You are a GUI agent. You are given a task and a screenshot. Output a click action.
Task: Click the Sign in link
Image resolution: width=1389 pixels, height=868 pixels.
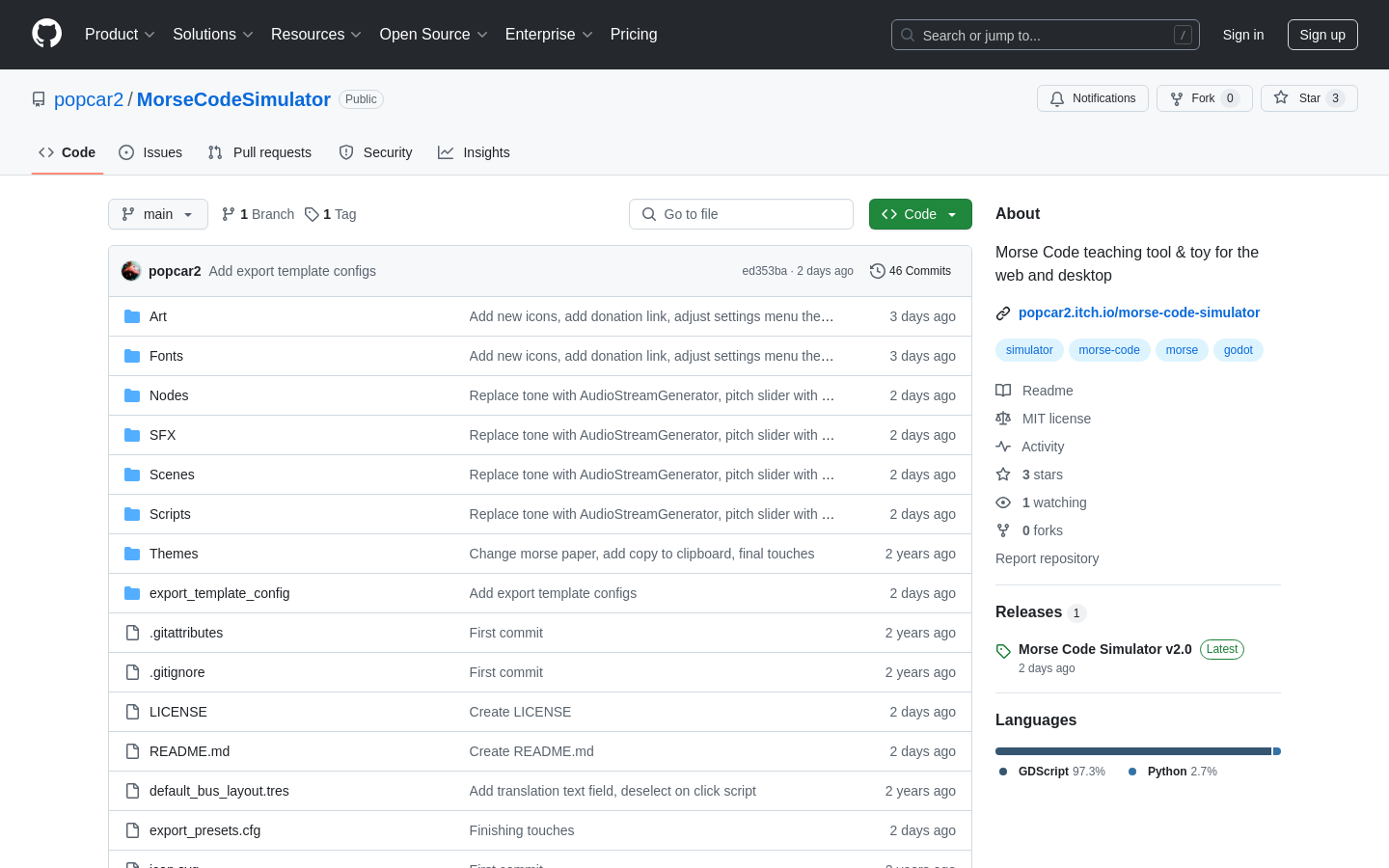1243,35
